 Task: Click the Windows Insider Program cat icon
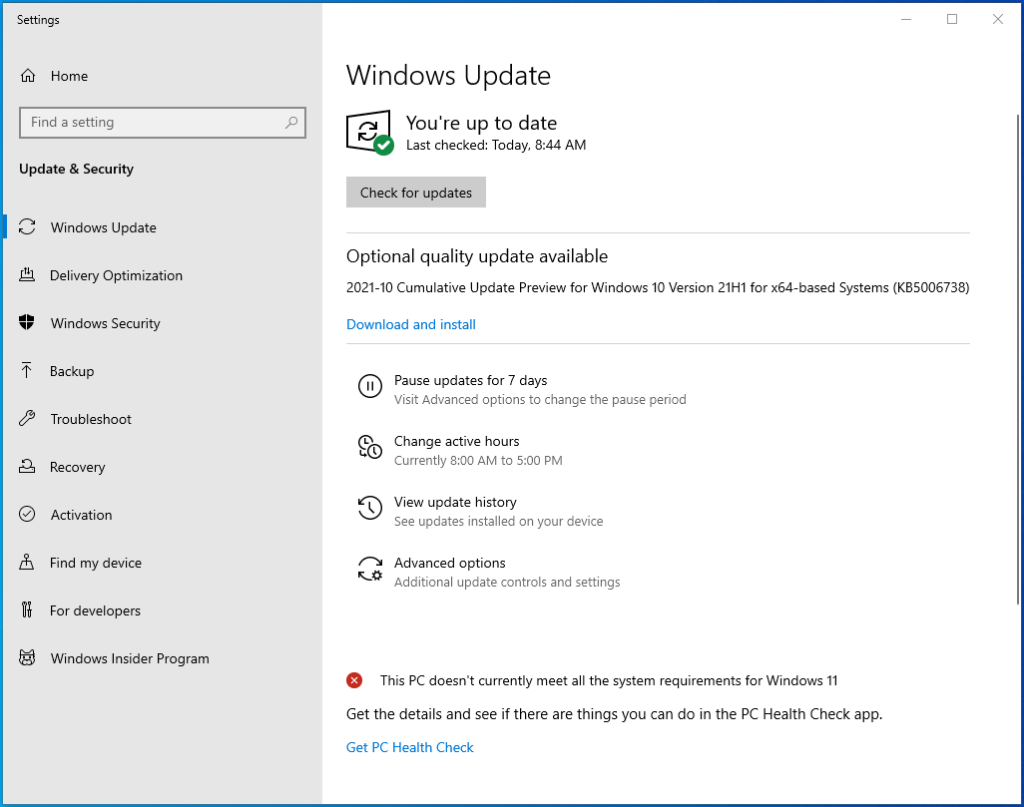click(27, 657)
